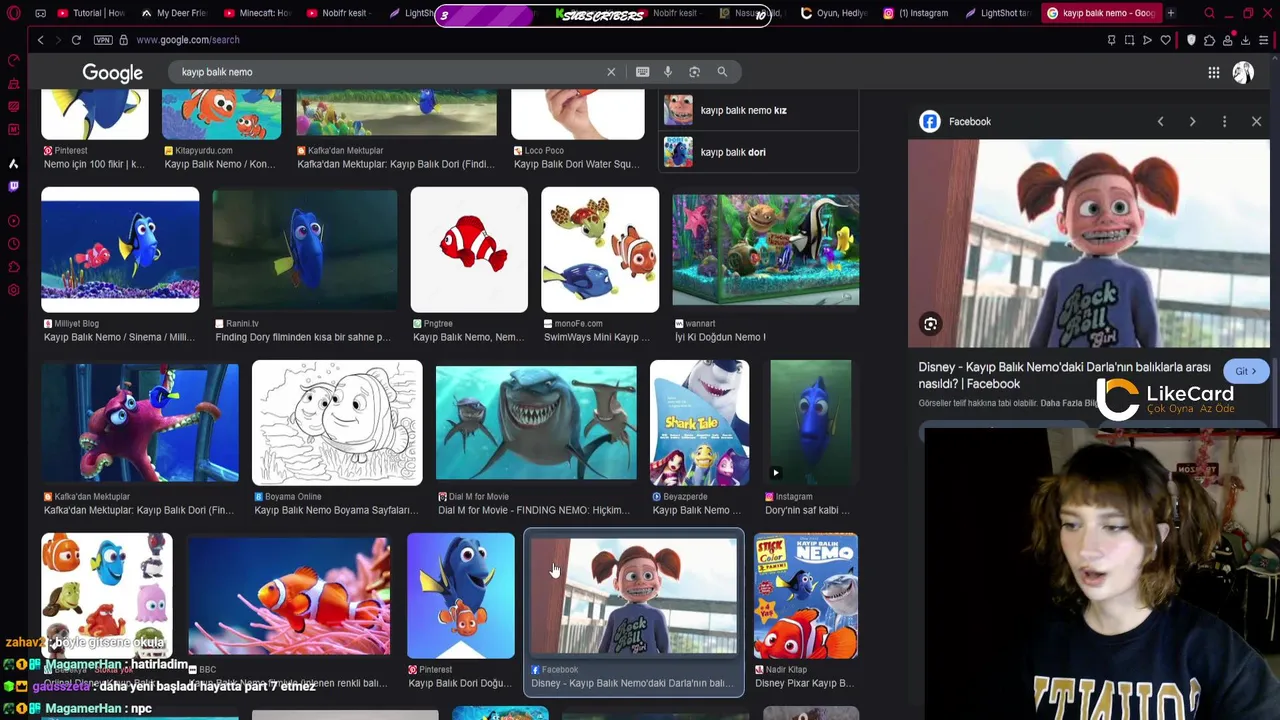The image size is (1280, 720).
Task: Open the 'Nadir Kitap' Disney Pixar book thumbnail
Action: click(805, 596)
